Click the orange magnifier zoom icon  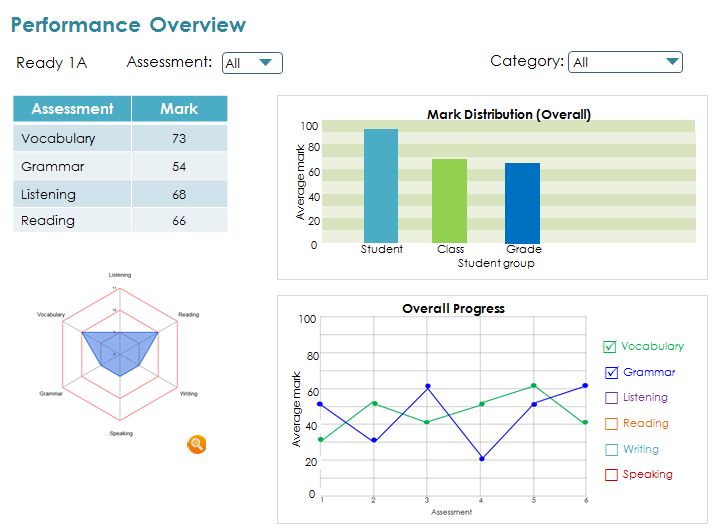(196, 444)
